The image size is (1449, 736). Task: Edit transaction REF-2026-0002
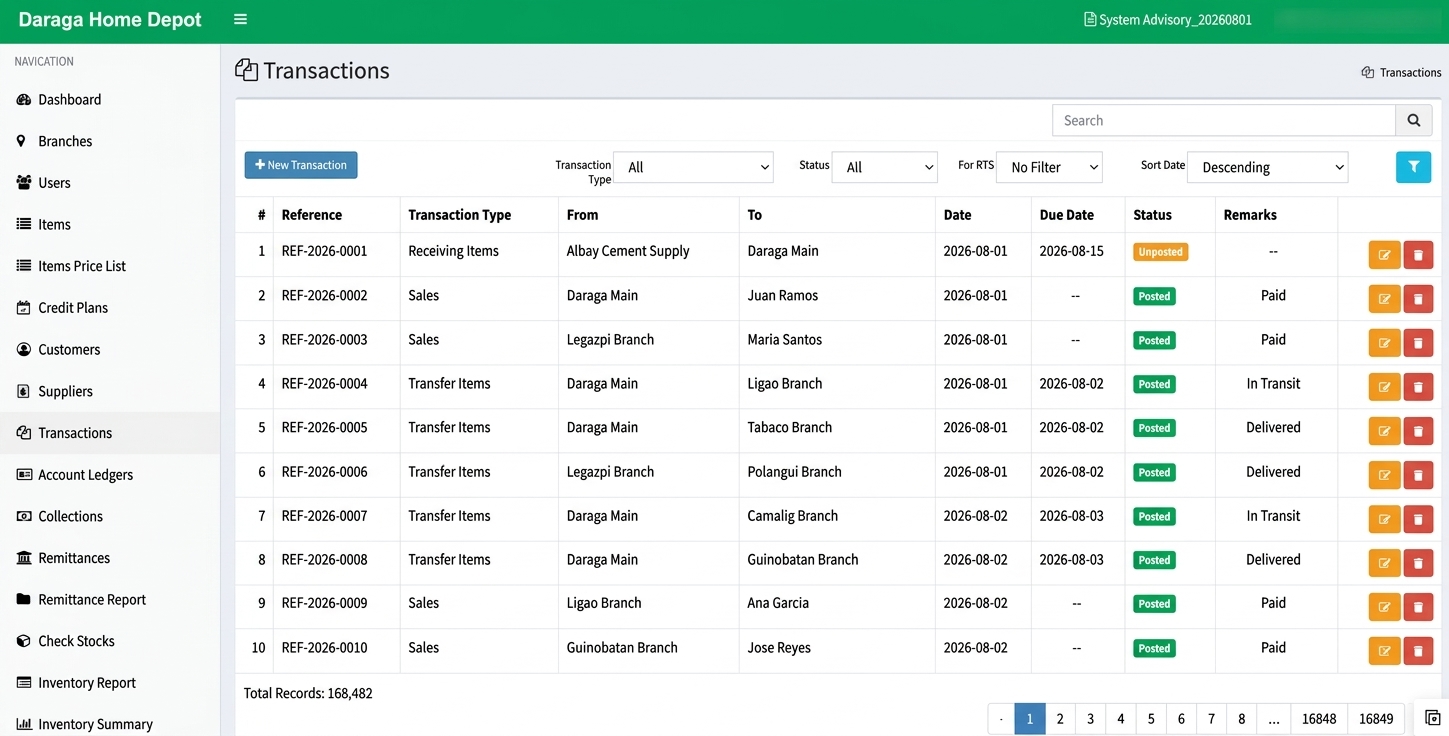[1384, 299]
